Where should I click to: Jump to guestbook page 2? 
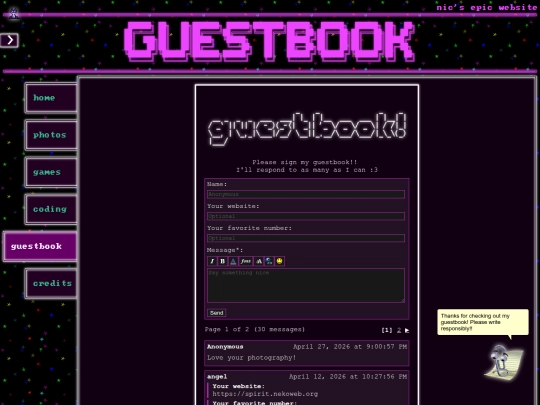[x=399, y=330]
